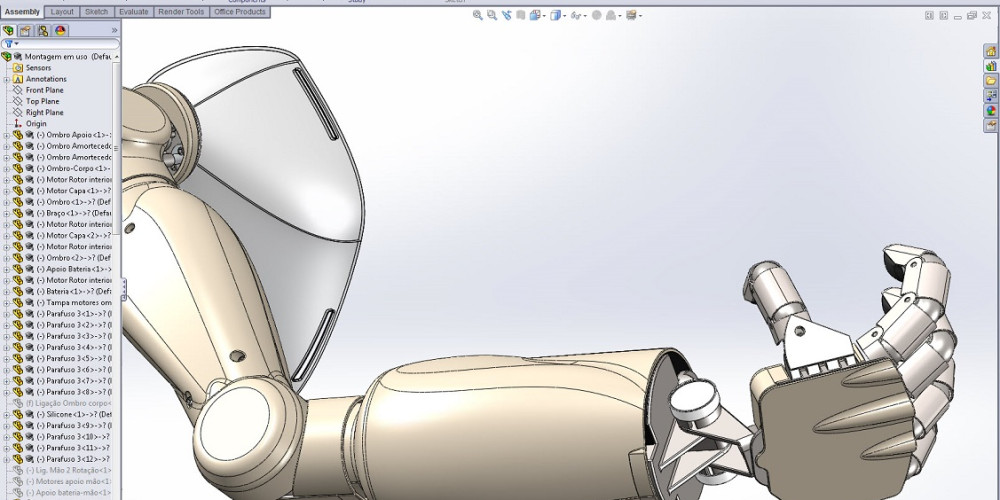Screen dimensions: 1000x500
Task: Click the View Settings monitor icon
Action: coord(631,15)
